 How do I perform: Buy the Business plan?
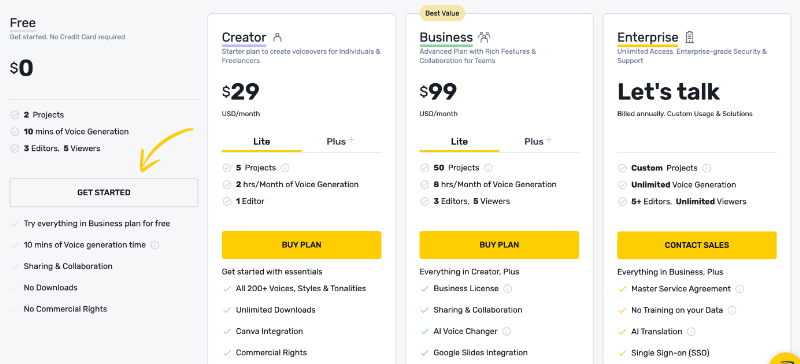(499, 245)
